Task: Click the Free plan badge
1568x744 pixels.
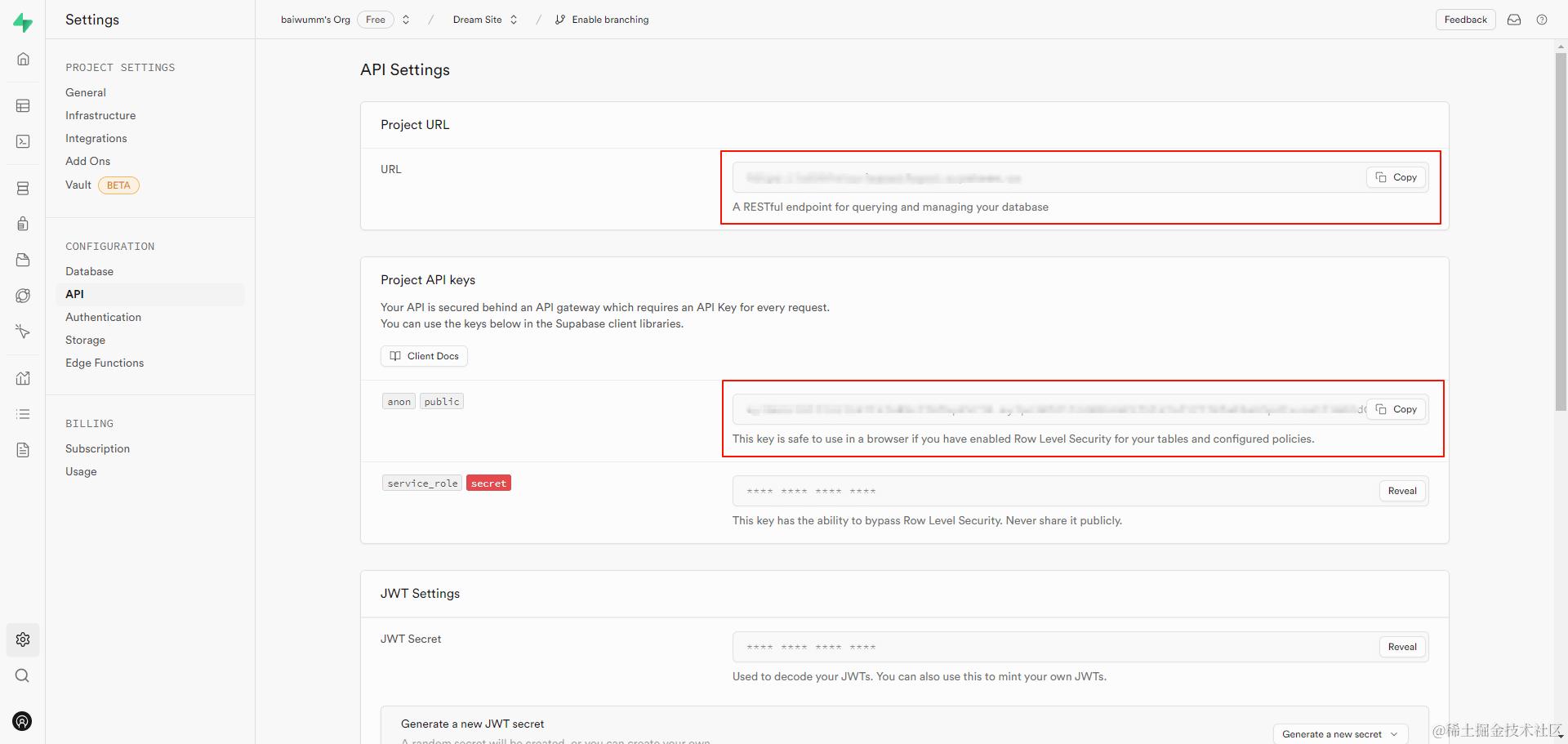Action: click(376, 20)
